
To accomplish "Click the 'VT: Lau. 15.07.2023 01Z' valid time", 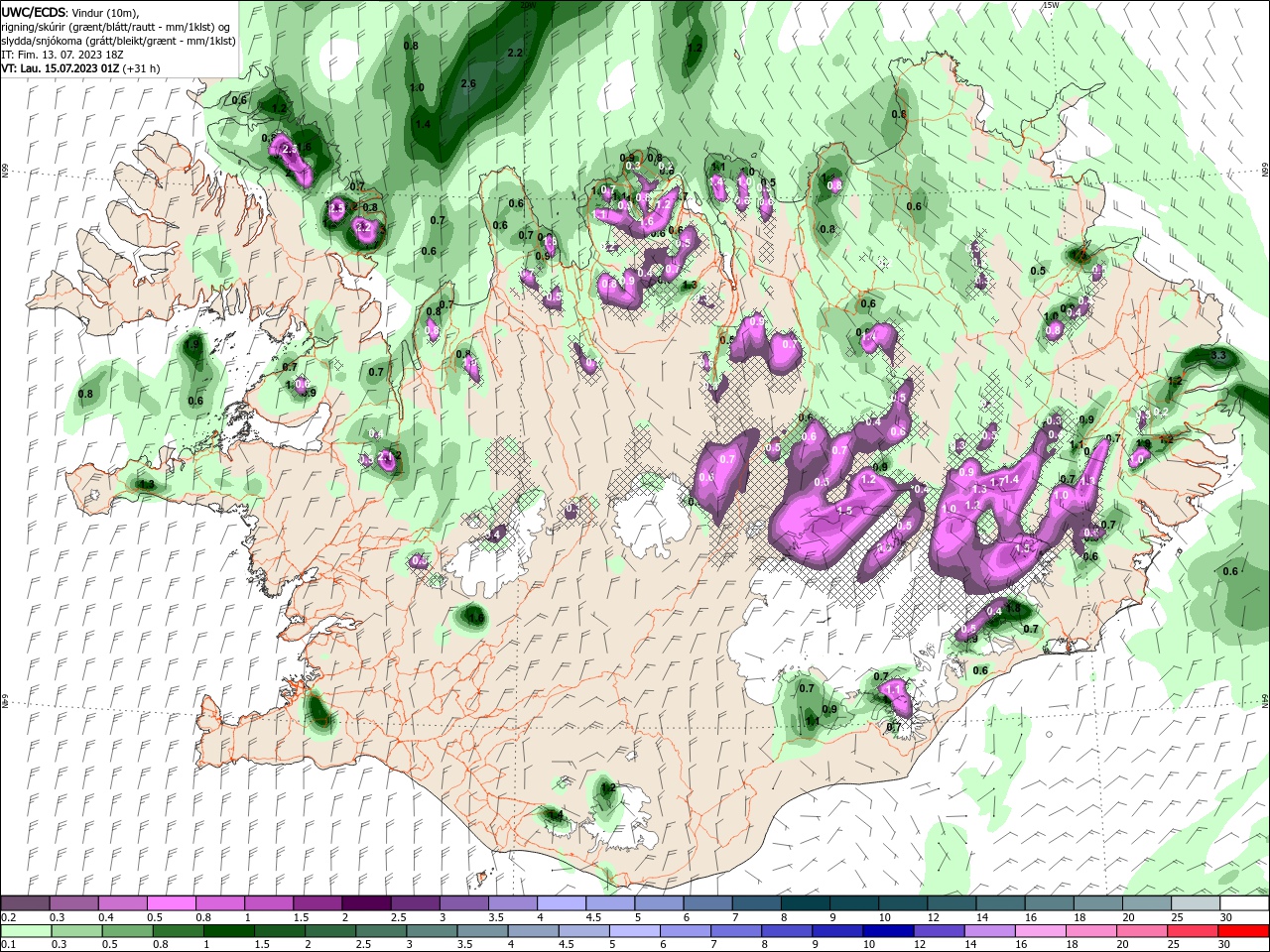I will pos(63,68).
